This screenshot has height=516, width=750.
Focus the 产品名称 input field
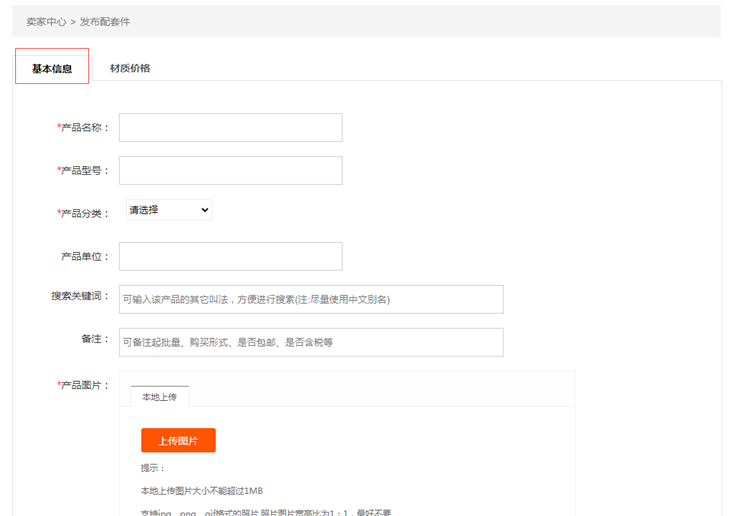coord(230,128)
